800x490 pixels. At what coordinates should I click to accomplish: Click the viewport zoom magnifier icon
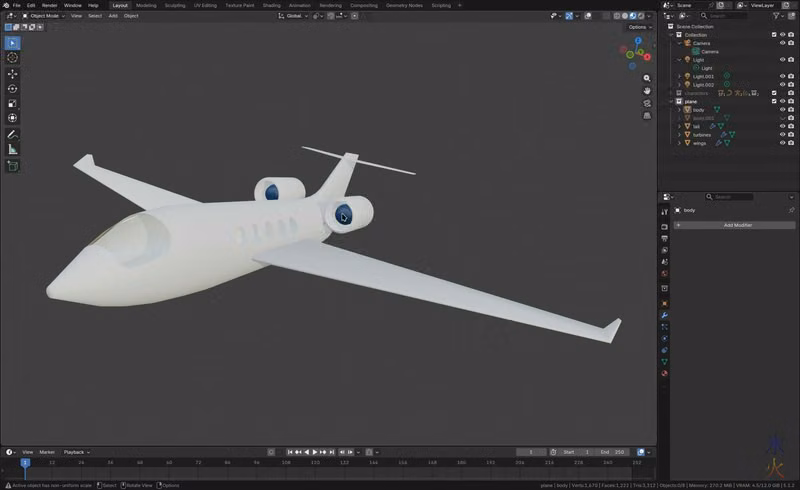[647, 78]
